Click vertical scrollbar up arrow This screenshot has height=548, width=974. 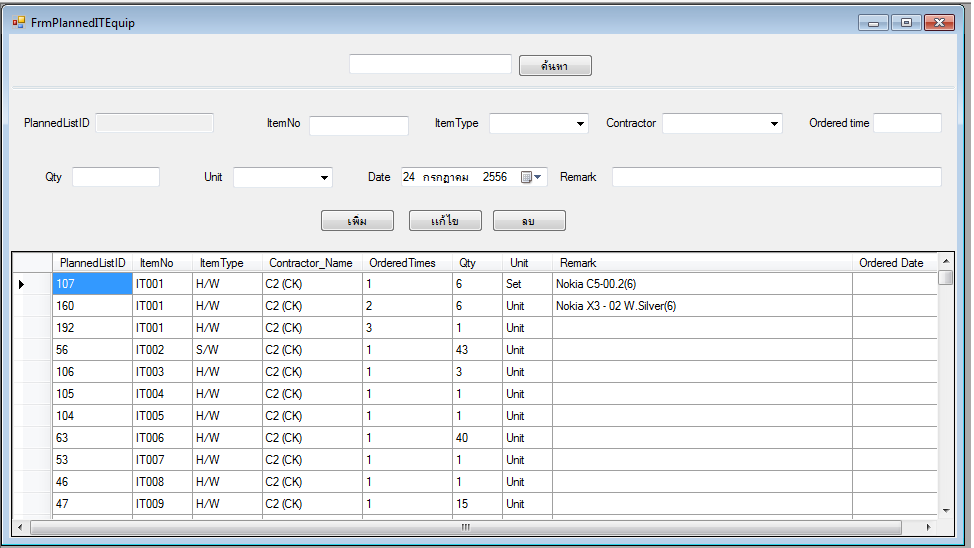945,261
